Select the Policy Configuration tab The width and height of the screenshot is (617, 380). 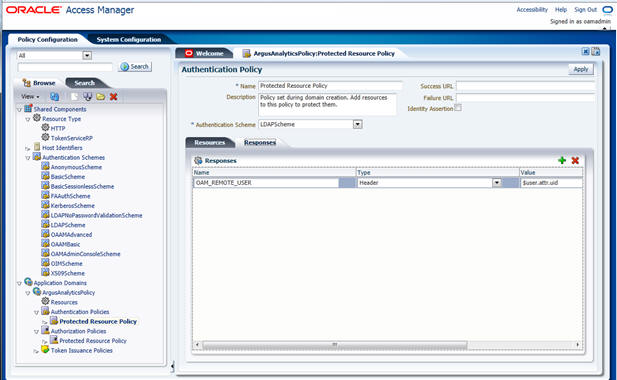[47, 39]
